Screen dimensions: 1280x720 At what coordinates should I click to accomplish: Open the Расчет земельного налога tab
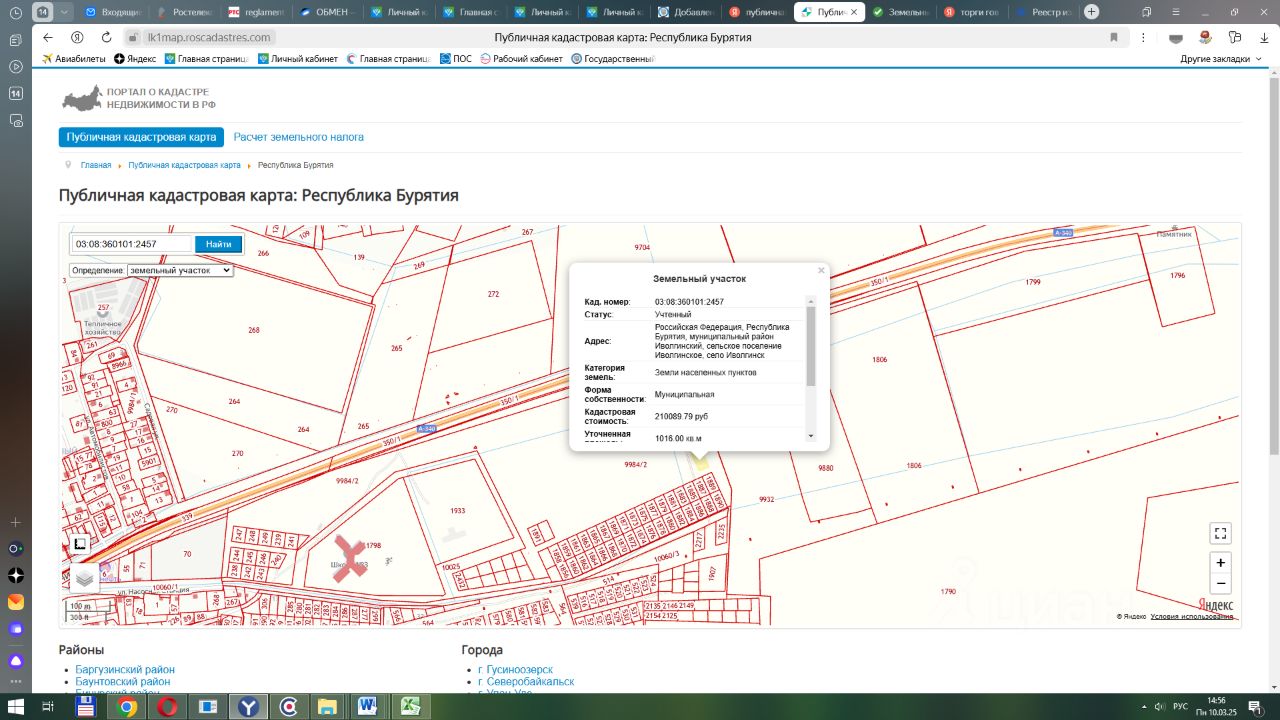coord(299,137)
